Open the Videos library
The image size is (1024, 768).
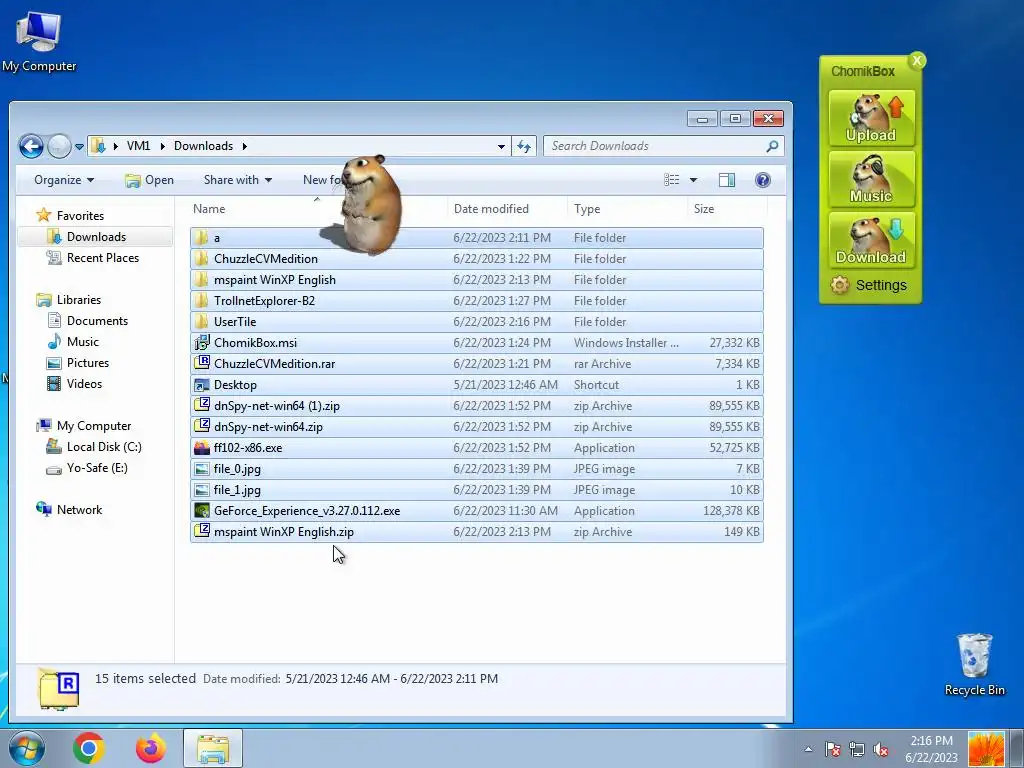(x=84, y=383)
